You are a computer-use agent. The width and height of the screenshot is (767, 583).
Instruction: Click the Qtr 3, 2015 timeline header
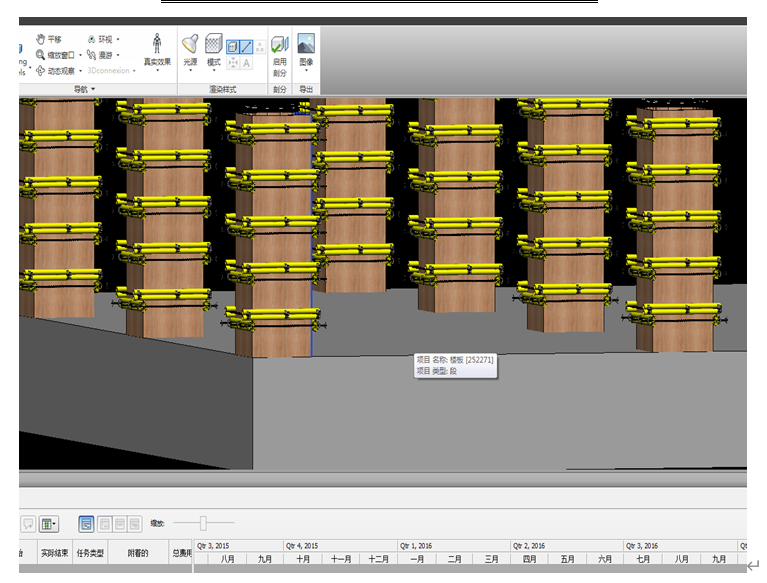click(x=239, y=546)
